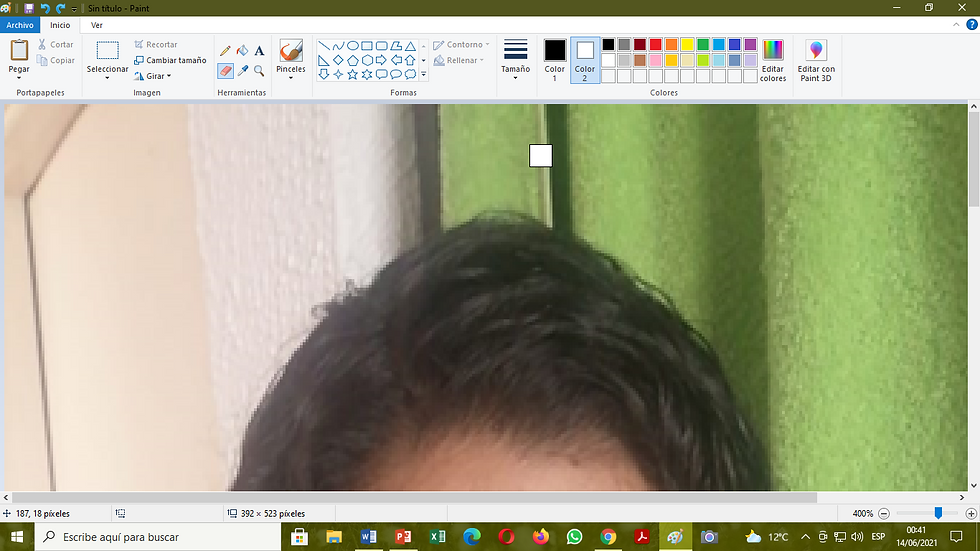Select the Eraser tool

point(226,71)
